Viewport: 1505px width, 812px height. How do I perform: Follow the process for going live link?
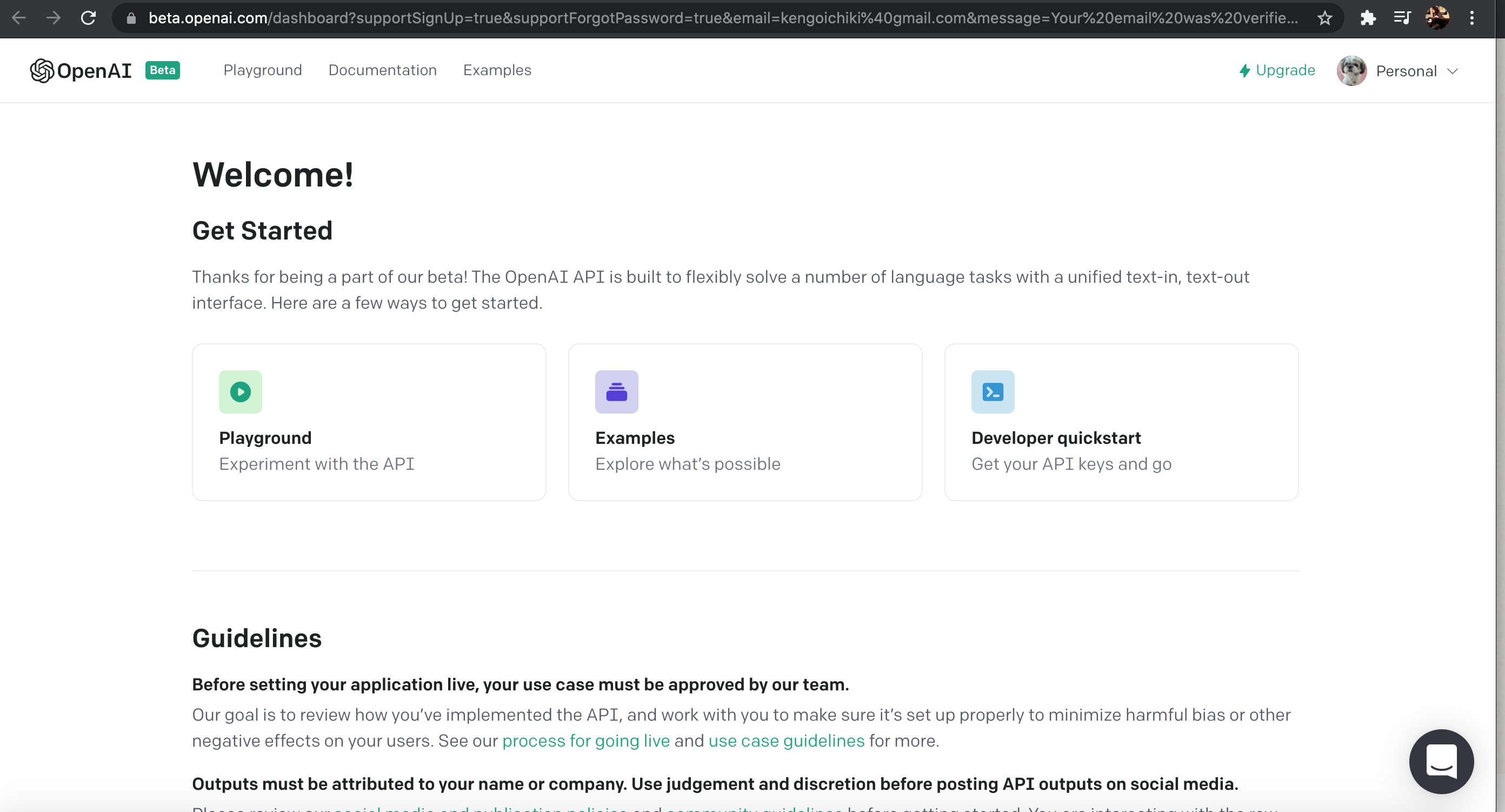point(585,741)
